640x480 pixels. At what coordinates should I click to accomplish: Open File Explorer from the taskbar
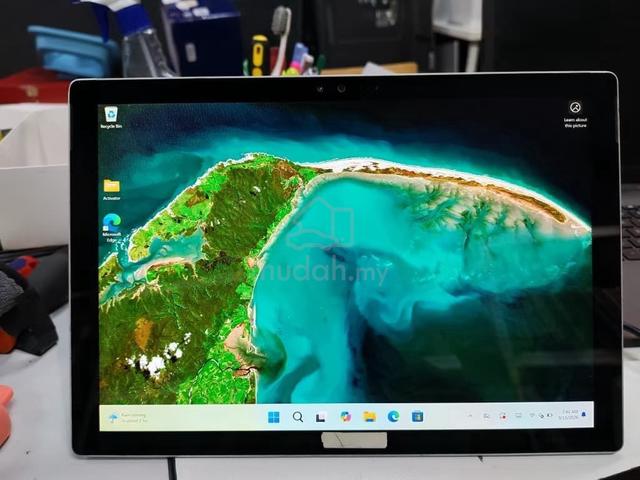369,416
